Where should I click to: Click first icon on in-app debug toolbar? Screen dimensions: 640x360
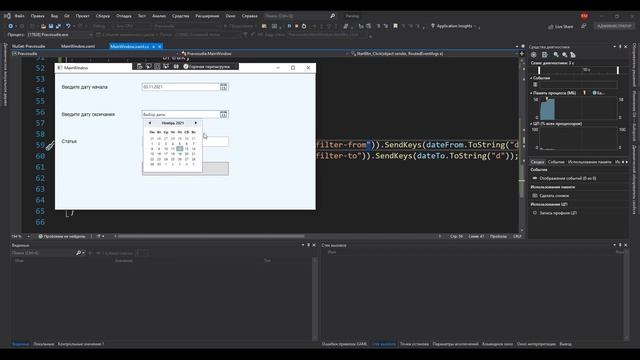140,67
